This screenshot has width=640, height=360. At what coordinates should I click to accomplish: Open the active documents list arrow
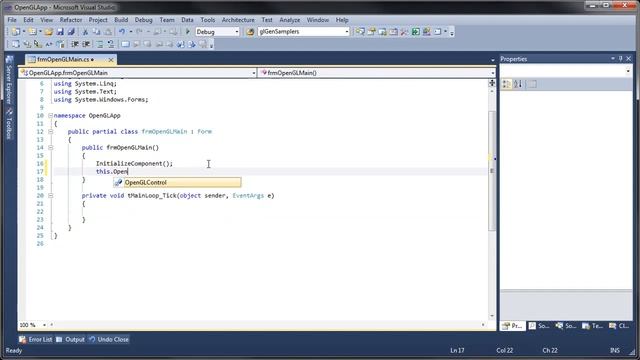pos(493,60)
